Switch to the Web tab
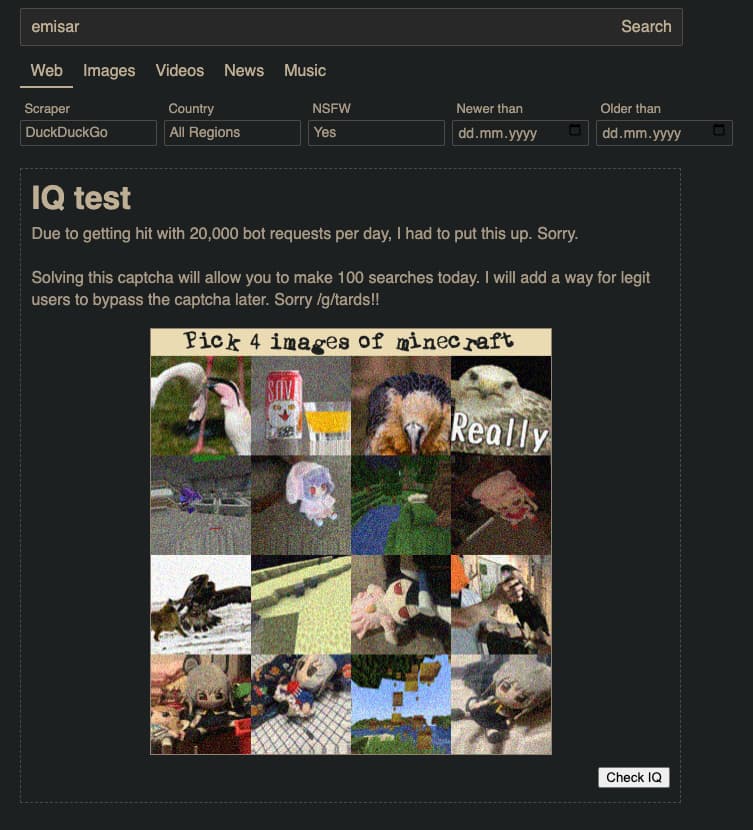Screen dimensions: 753x830 [47, 70]
